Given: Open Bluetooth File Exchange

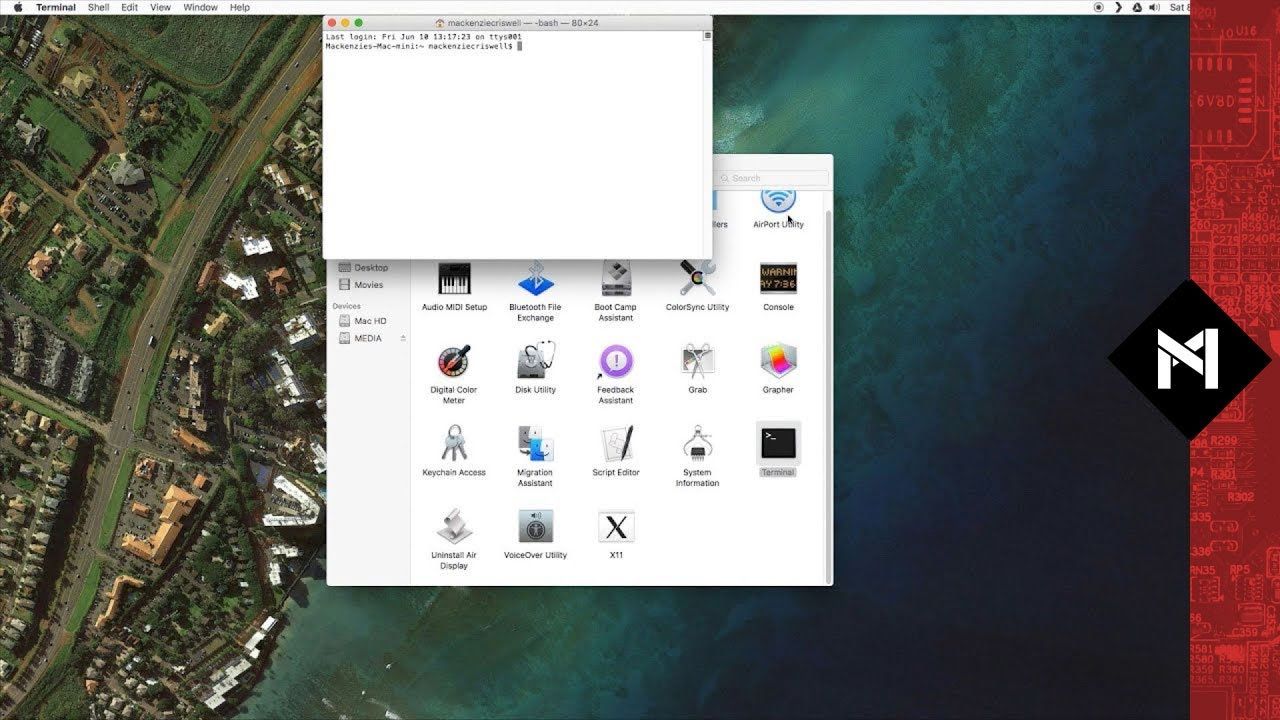Looking at the screenshot, I should coord(535,280).
